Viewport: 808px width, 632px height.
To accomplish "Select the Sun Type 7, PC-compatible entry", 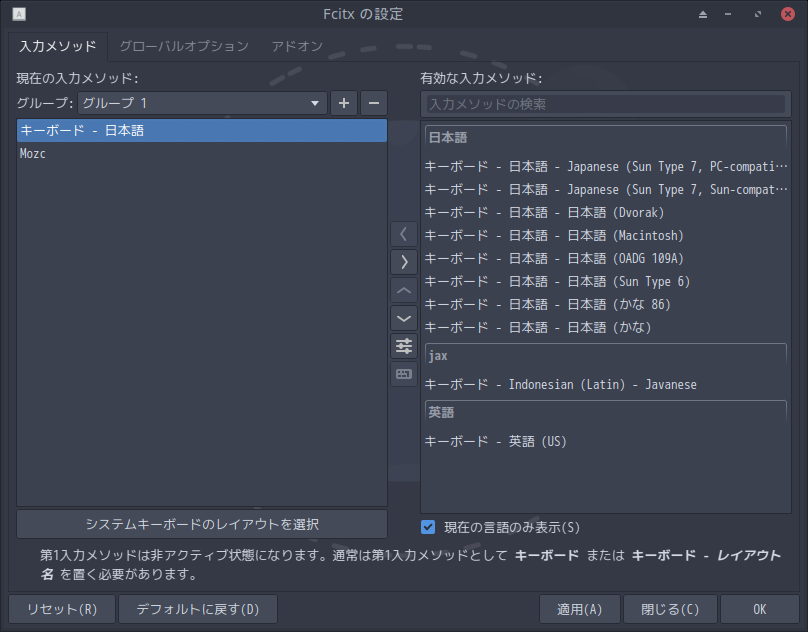I will [606, 167].
